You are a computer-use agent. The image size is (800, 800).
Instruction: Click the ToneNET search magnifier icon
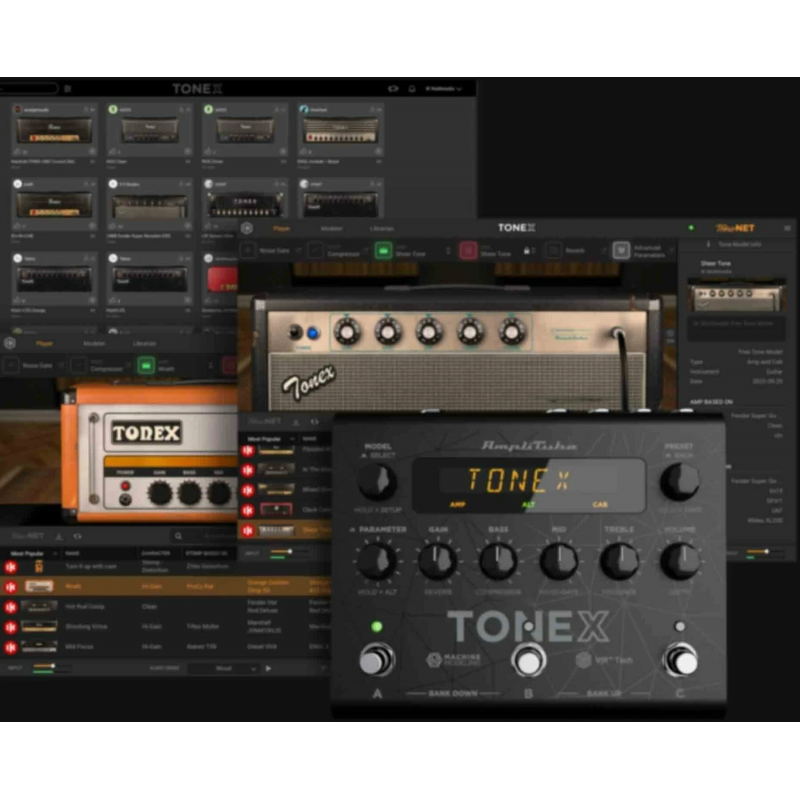(179, 536)
